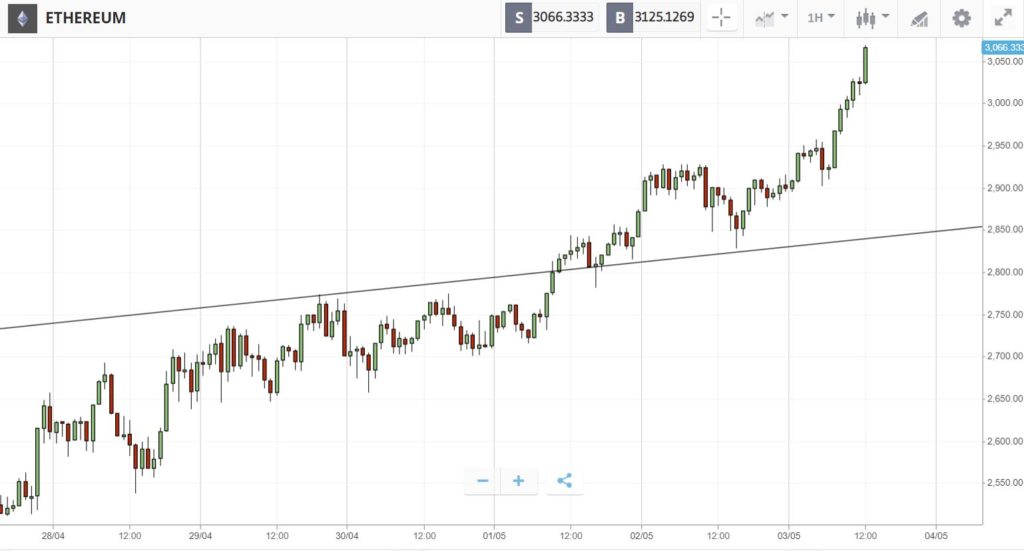Click the 01/05 date axis label
1024x551 pixels.
pyautogui.click(x=494, y=536)
